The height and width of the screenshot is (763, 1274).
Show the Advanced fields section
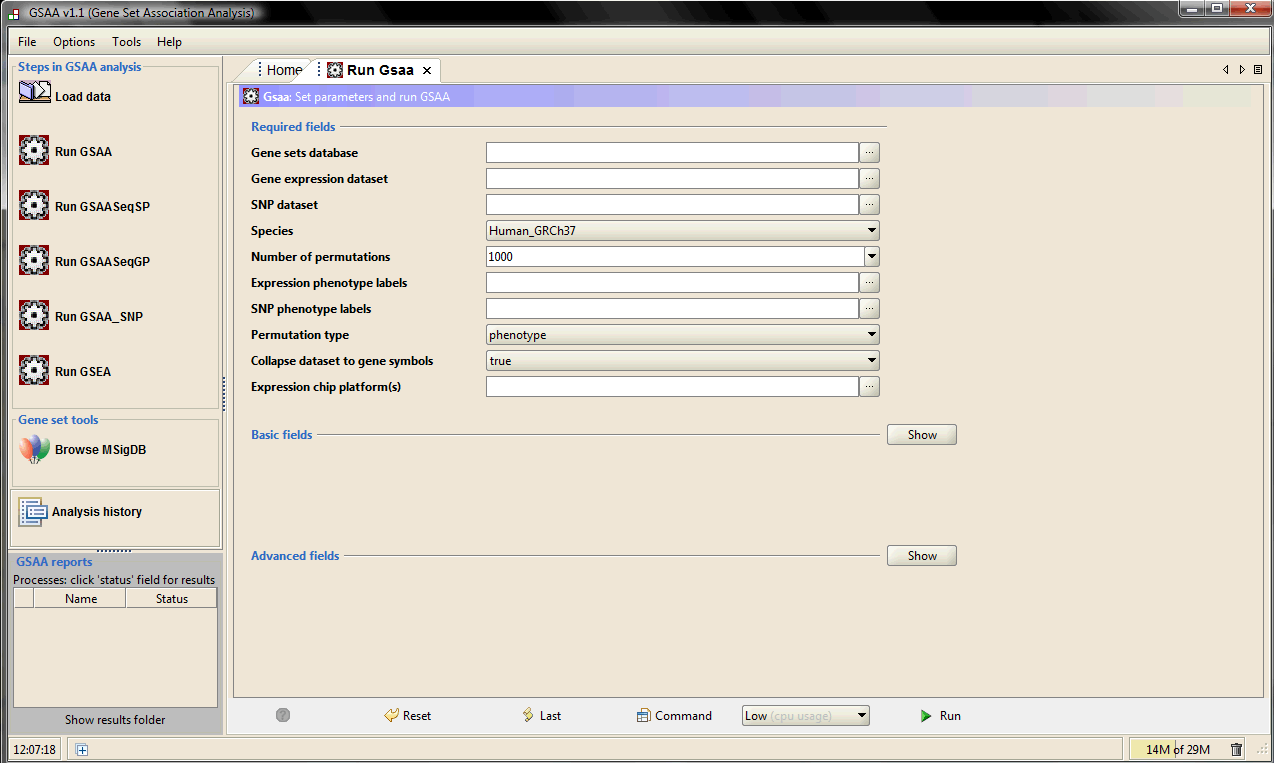921,555
